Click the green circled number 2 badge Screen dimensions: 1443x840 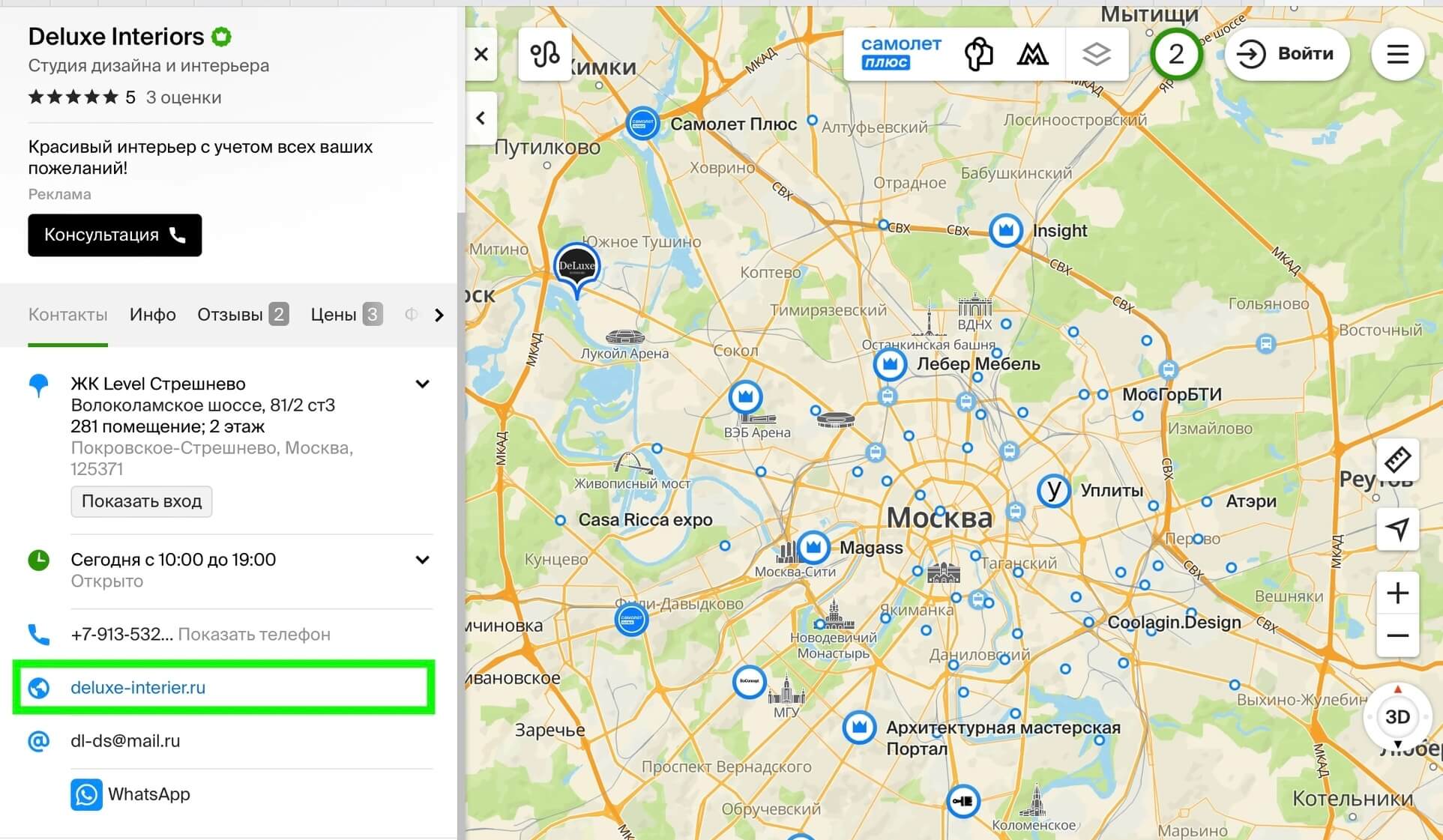click(1176, 54)
